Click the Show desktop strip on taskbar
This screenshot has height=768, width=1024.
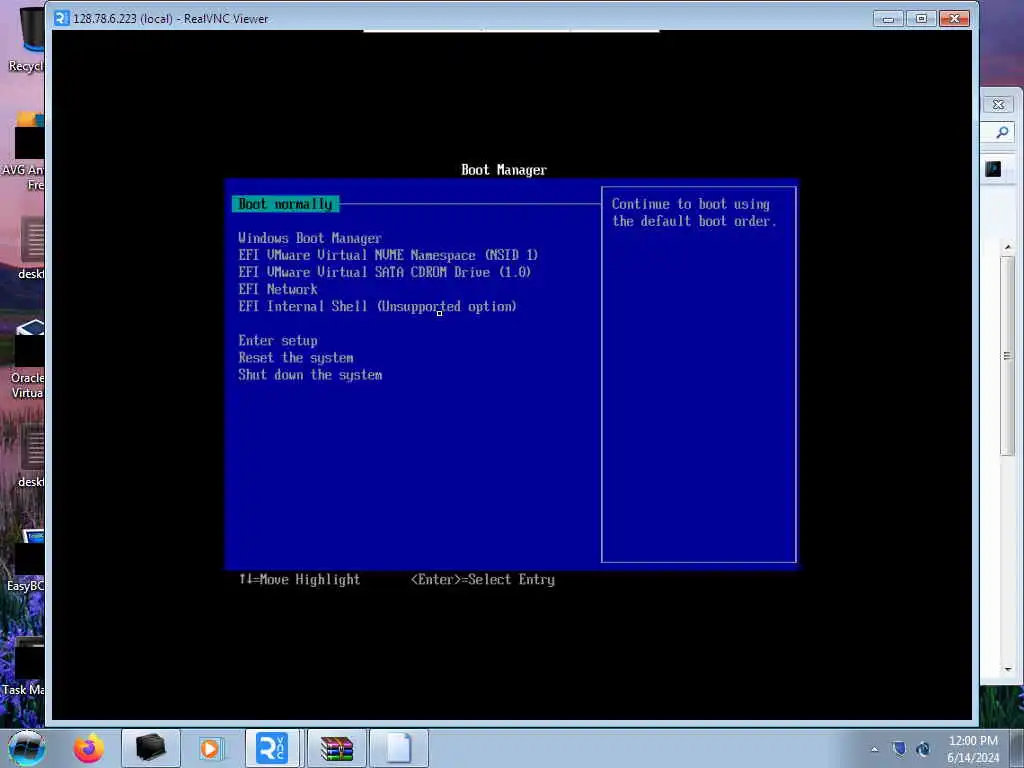1017,748
